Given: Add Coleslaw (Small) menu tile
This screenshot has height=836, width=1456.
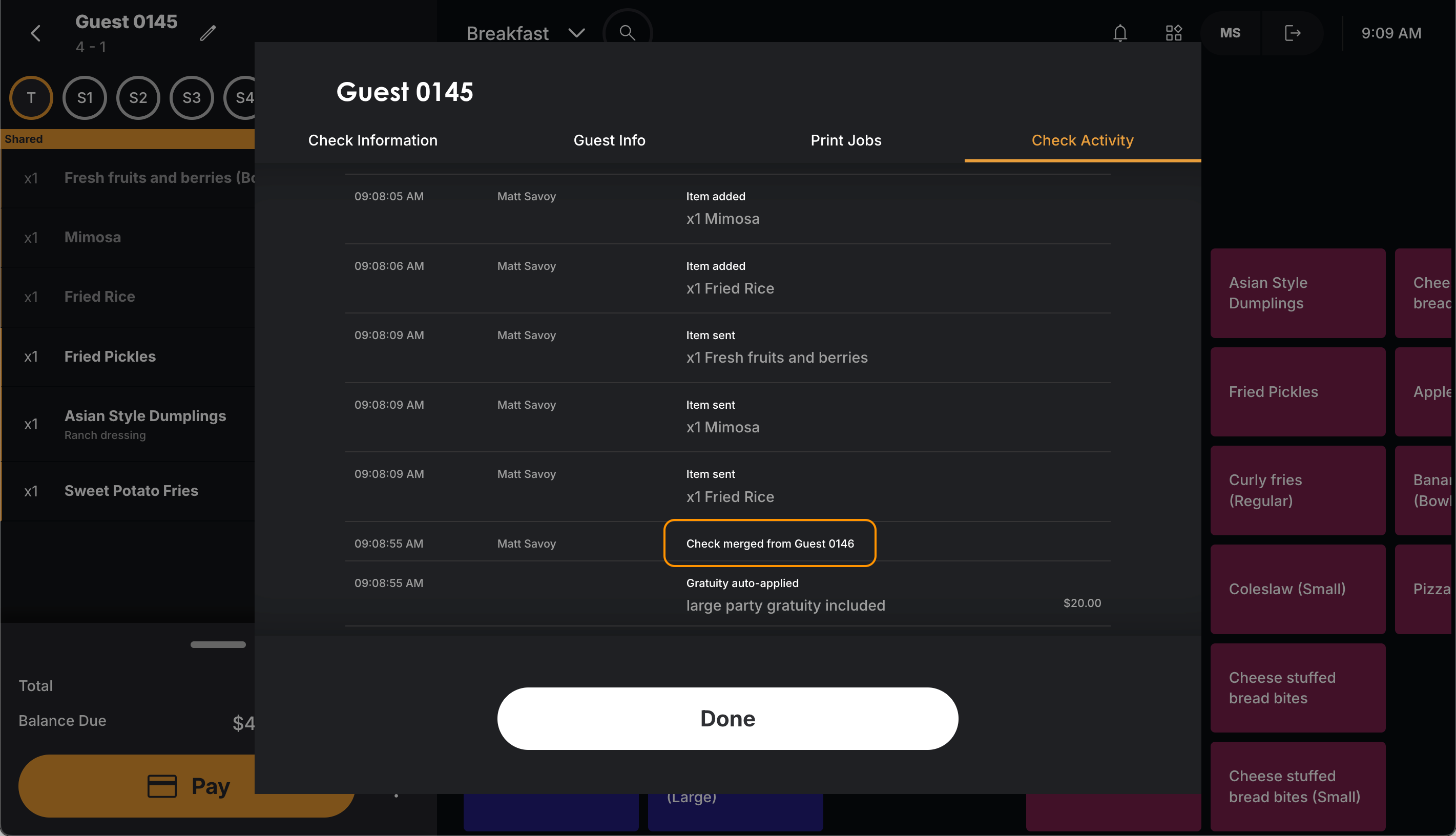Looking at the screenshot, I should pos(1298,589).
